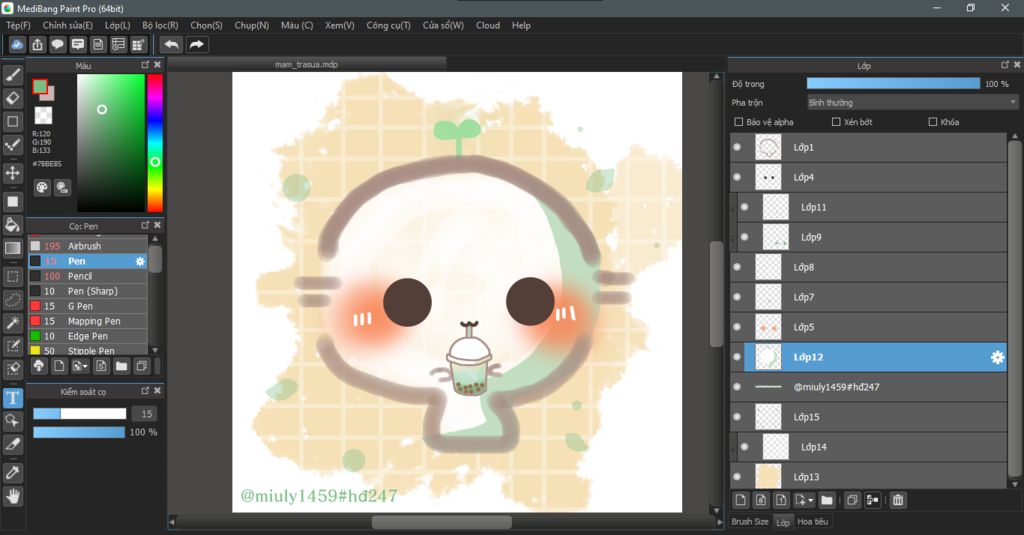Image resolution: width=1024 pixels, height=535 pixels.
Task: Open the Bộ lọc(R) menu
Action: point(160,25)
